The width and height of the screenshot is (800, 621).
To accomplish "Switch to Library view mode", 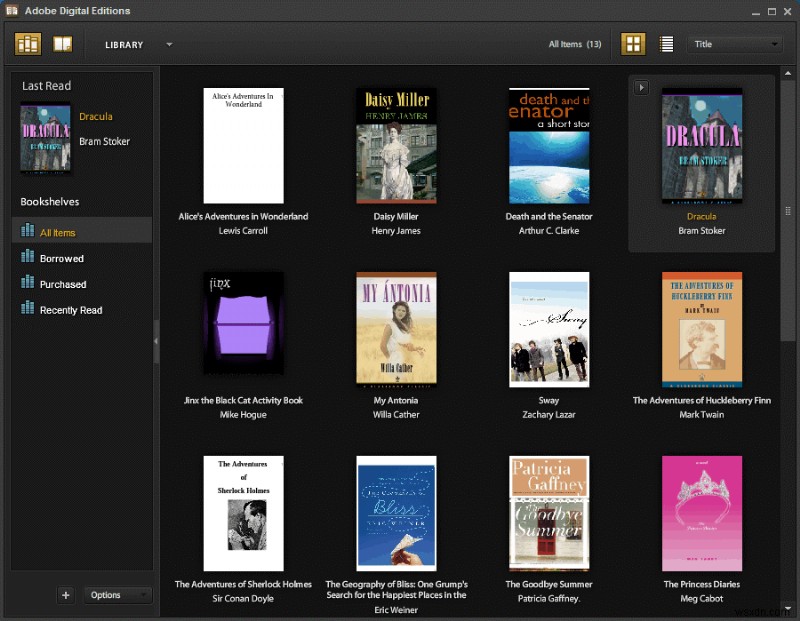I will 27,43.
